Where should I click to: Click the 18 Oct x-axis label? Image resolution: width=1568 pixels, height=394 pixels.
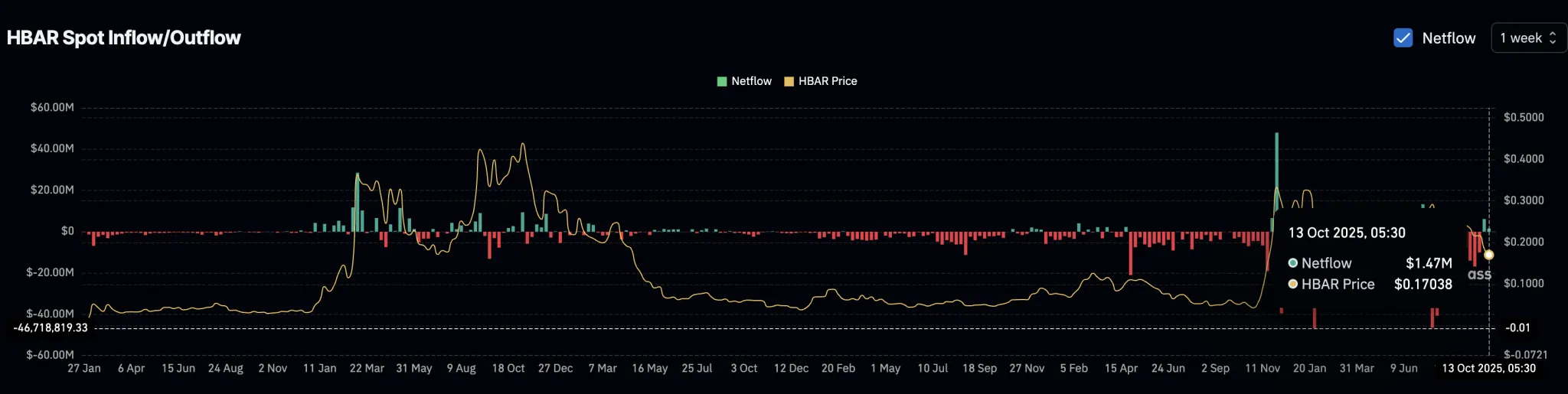point(508,368)
